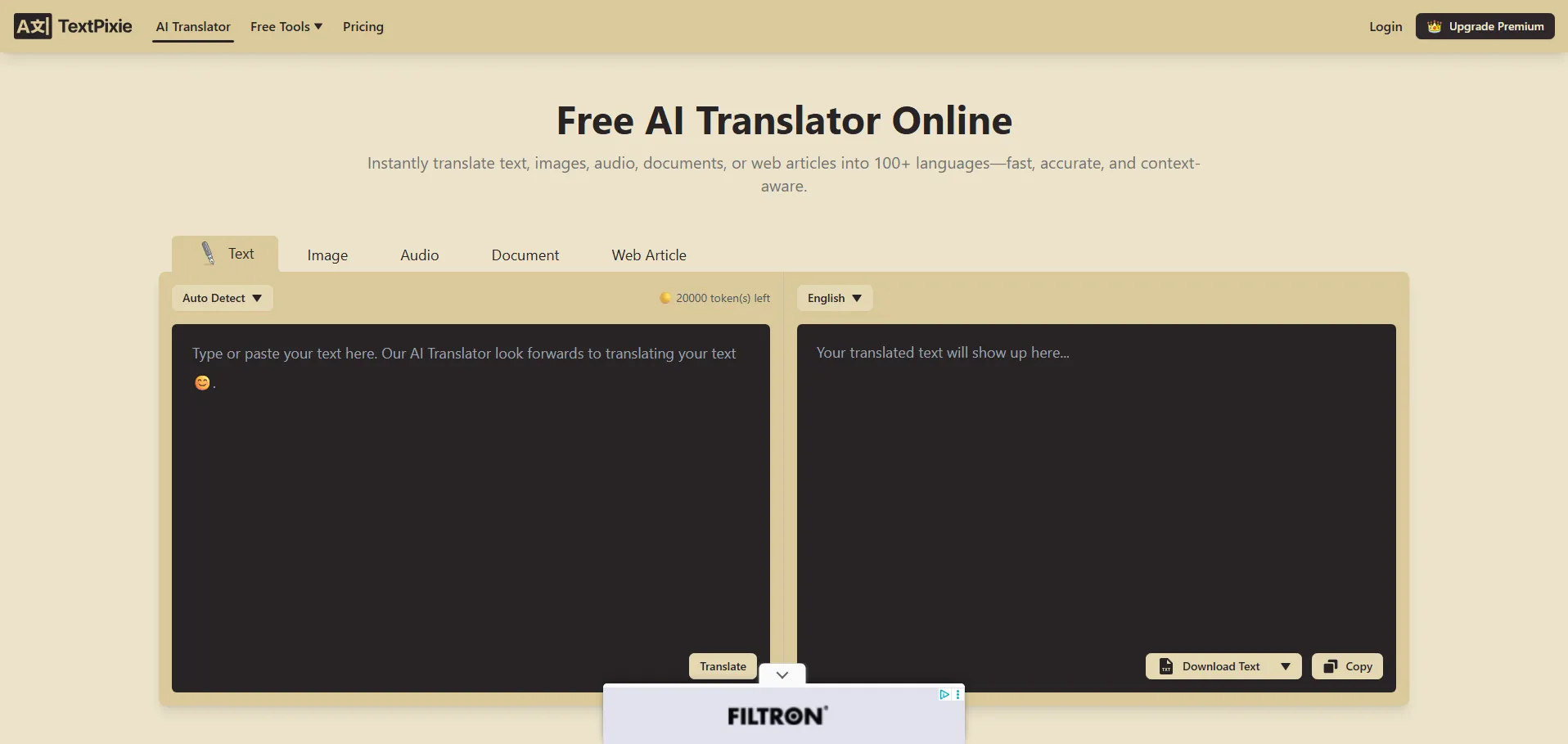Click the AdChoices icon on the ad

[x=944, y=694]
